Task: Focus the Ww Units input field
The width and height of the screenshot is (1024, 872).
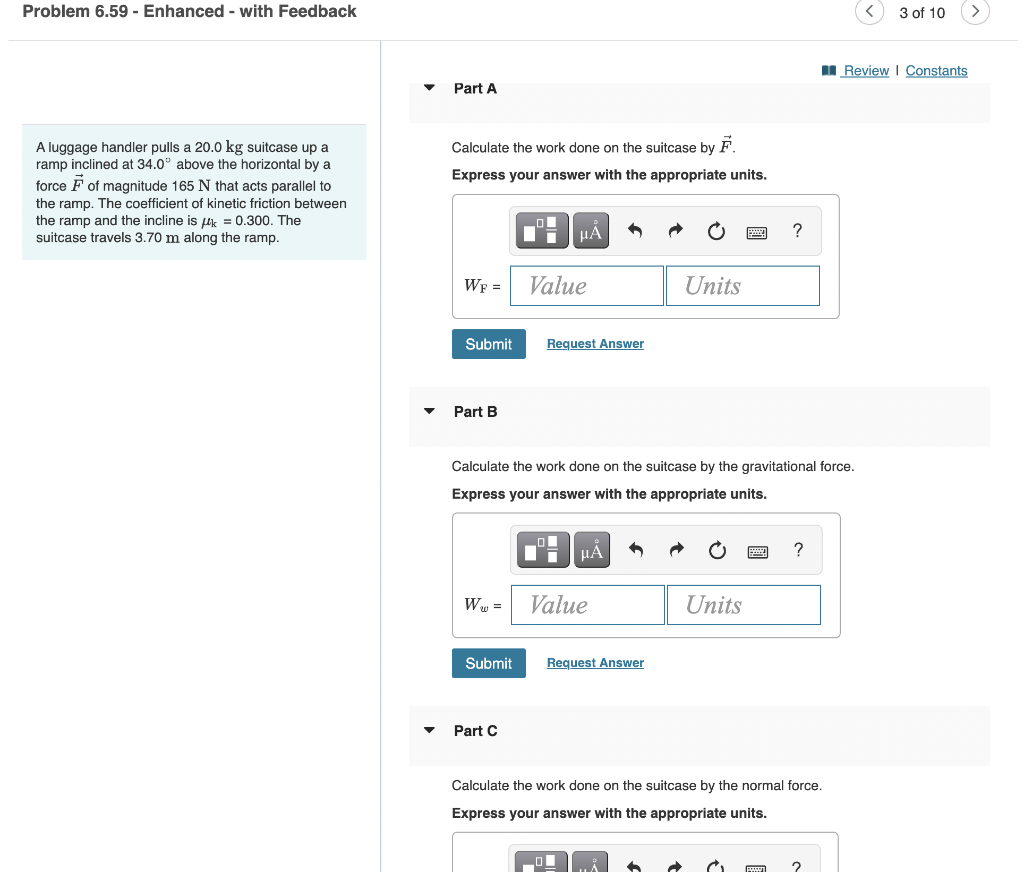Action: (x=744, y=605)
